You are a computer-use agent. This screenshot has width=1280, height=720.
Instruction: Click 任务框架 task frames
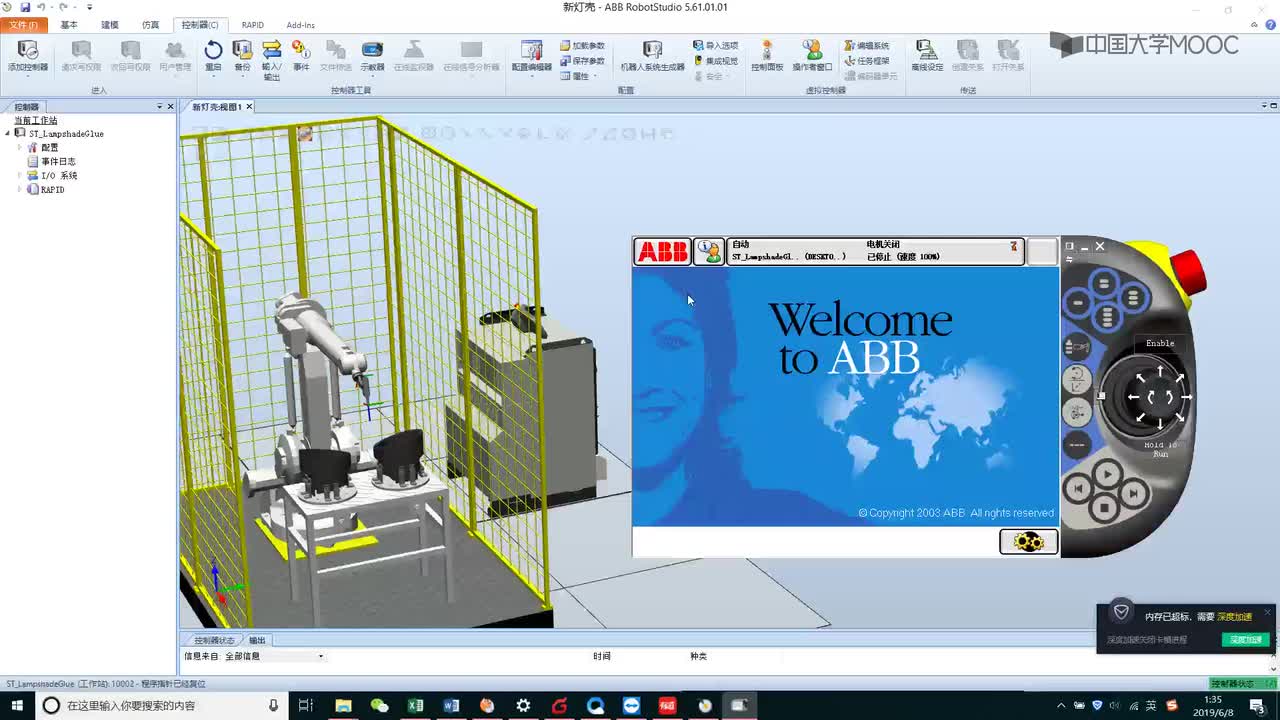[x=867, y=61]
